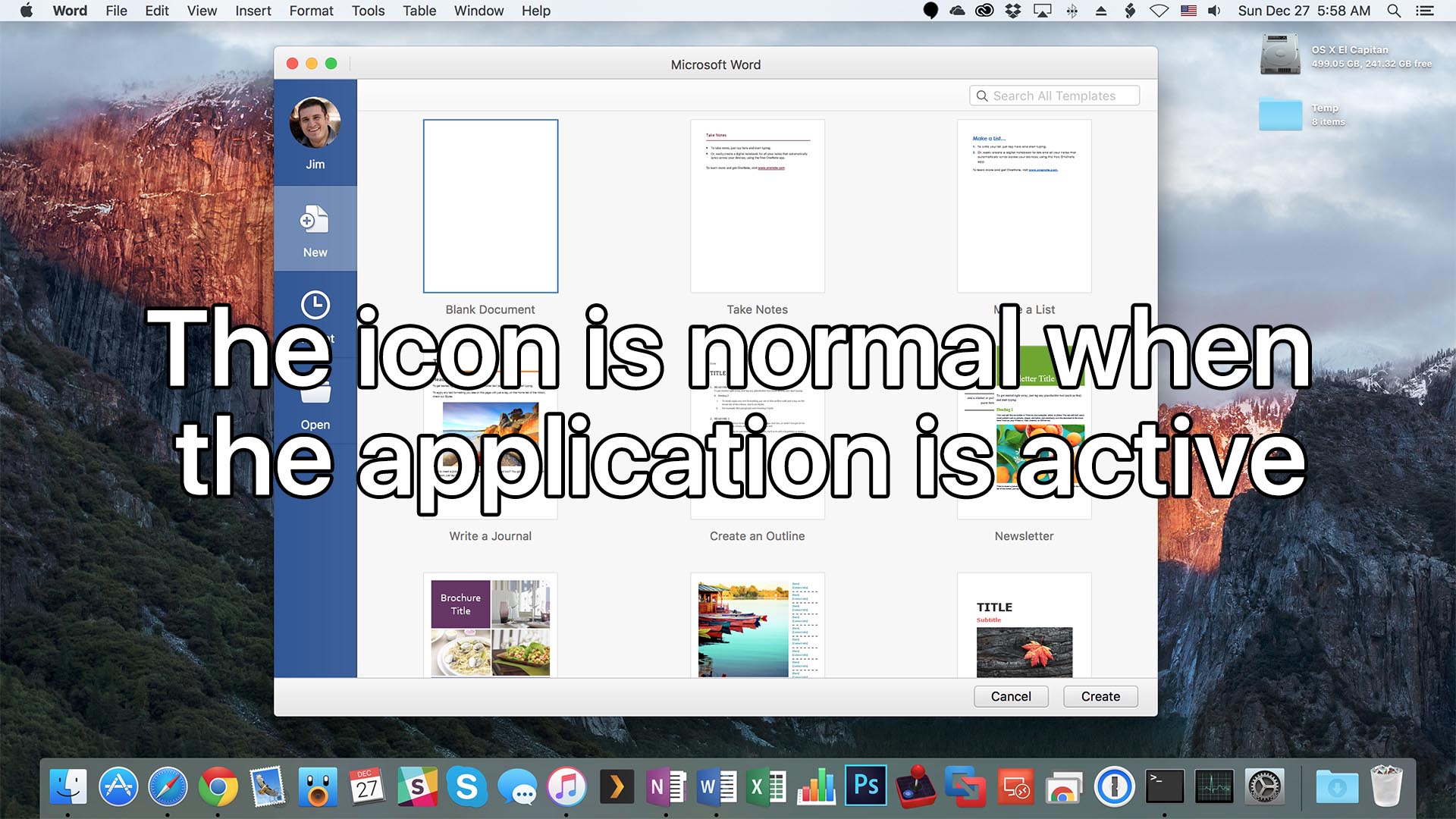Image resolution: width=1456 pixels, height=819 pixels.
Task: Open the Window menu
Action: pos(479,11)
